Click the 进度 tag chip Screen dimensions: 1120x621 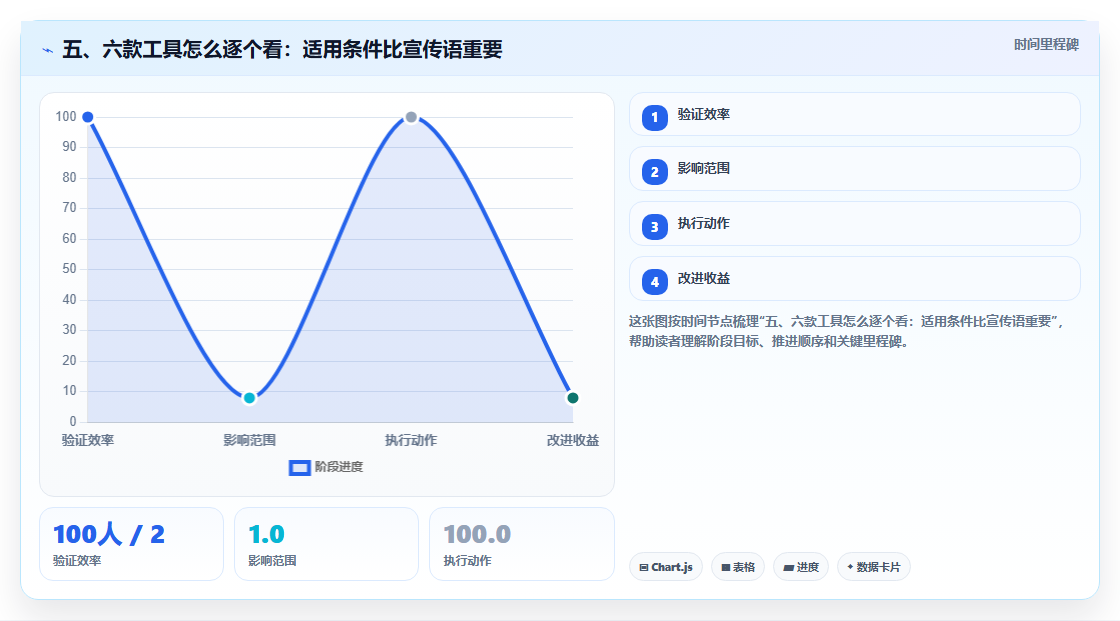801,567
